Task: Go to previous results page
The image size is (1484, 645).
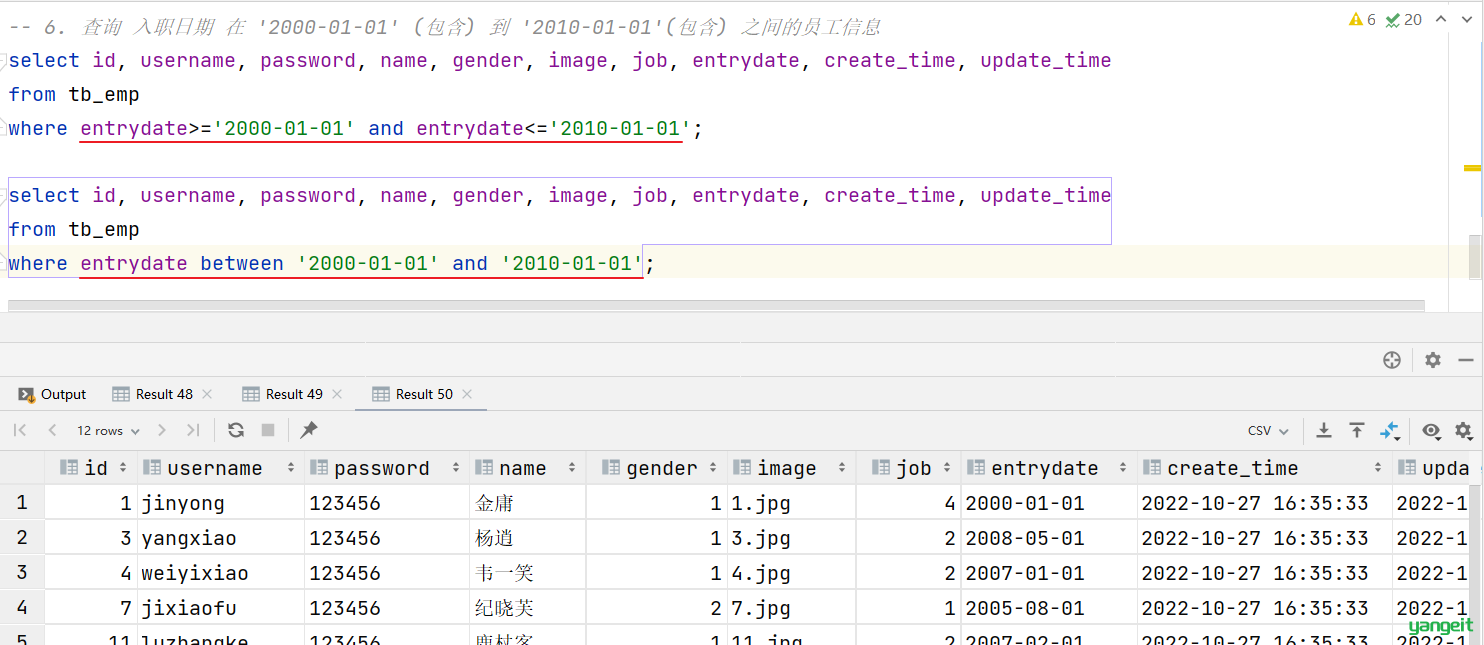Action: click(52, 430)
